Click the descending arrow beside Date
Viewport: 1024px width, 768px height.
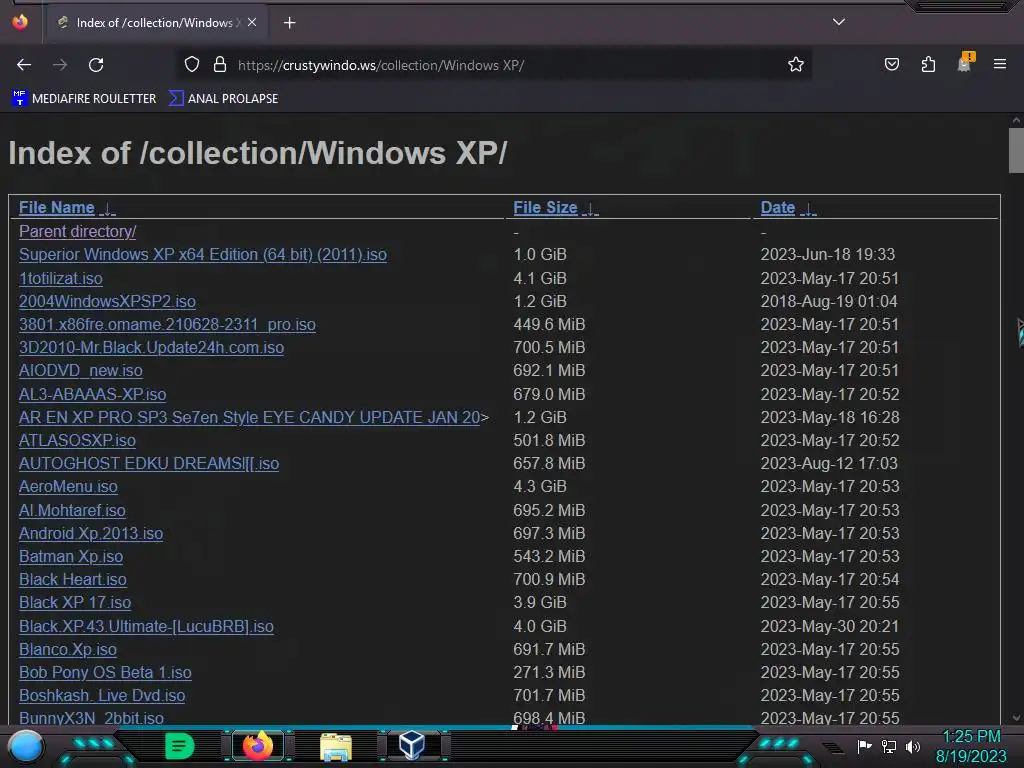pos(808,209)
